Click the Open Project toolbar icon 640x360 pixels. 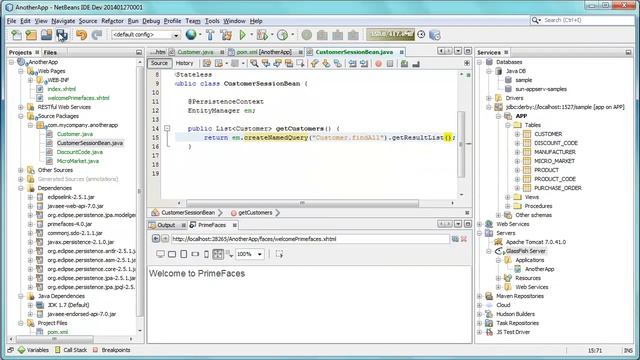pos(47,35)
